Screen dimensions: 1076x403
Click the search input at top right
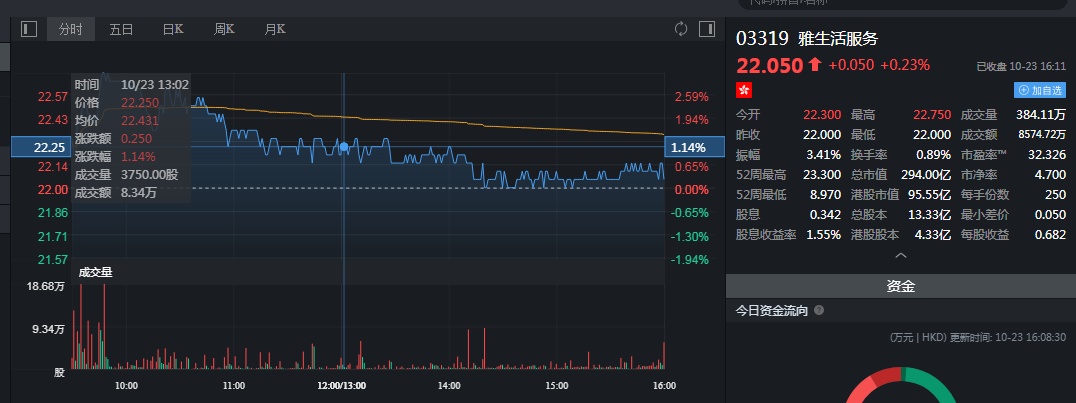pyautogui.click(x=900, y=5)
